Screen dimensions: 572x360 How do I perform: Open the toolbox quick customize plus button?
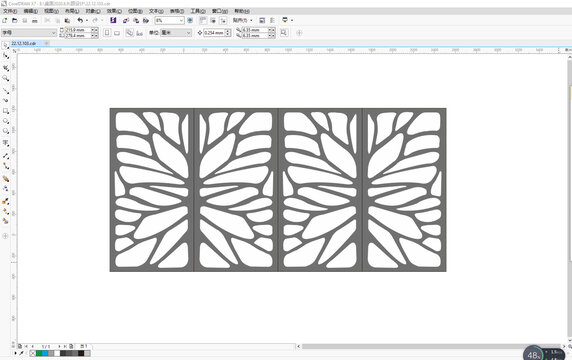5,236
